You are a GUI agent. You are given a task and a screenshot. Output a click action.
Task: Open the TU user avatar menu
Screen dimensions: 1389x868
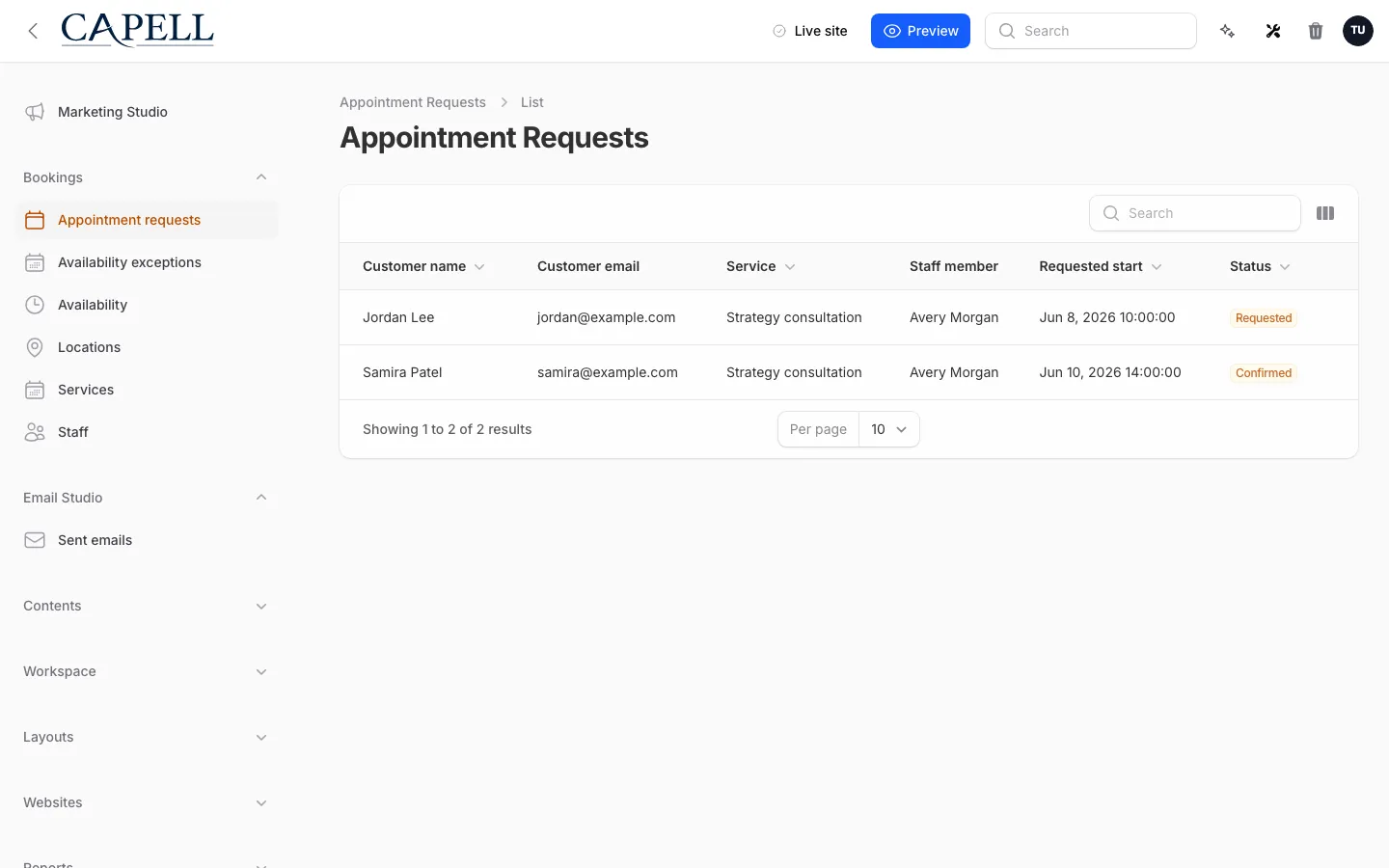[x=1358, y=31]
